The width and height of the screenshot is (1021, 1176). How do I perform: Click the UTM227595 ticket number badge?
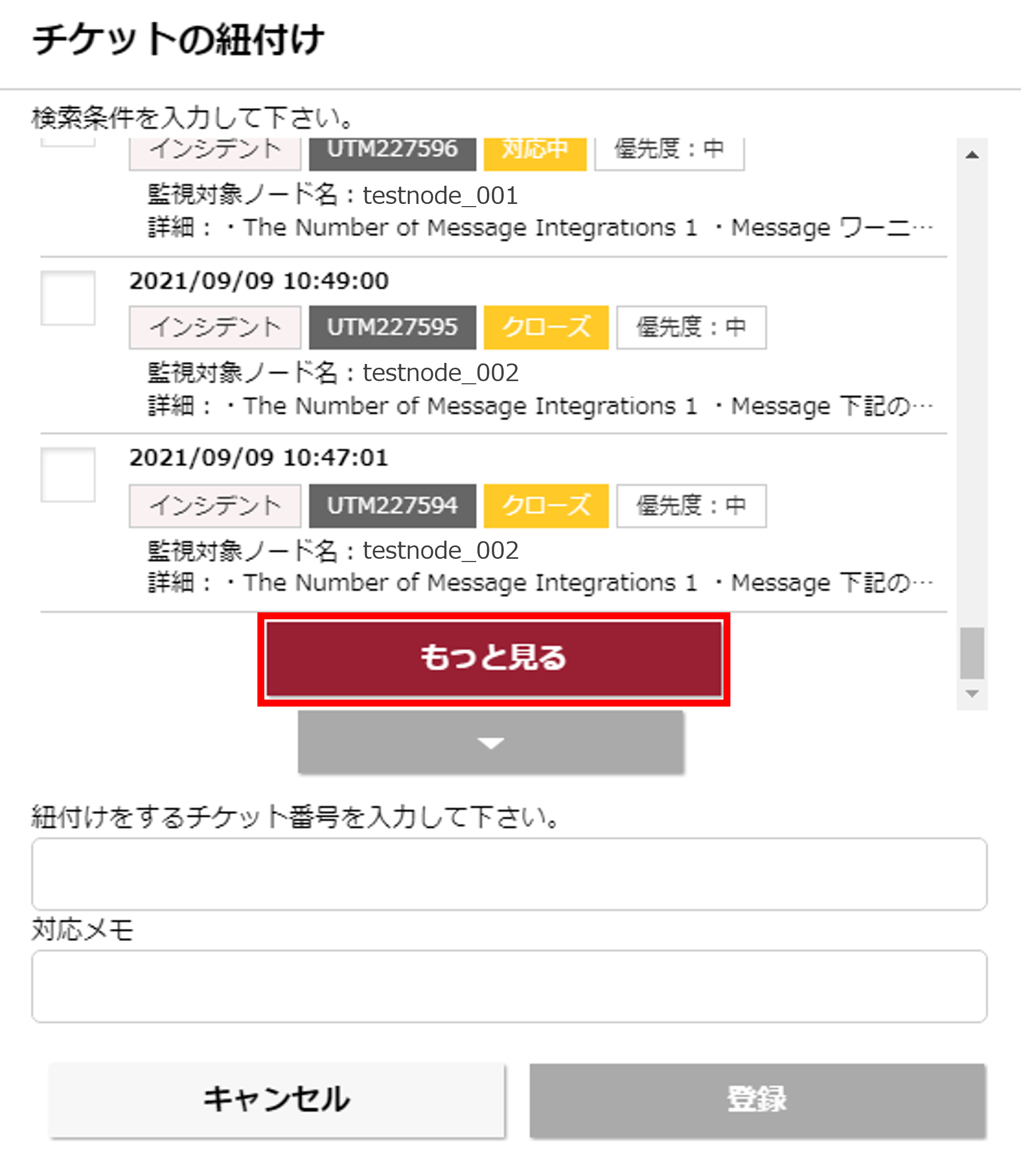pyautogui.click(x=392, y=327)
